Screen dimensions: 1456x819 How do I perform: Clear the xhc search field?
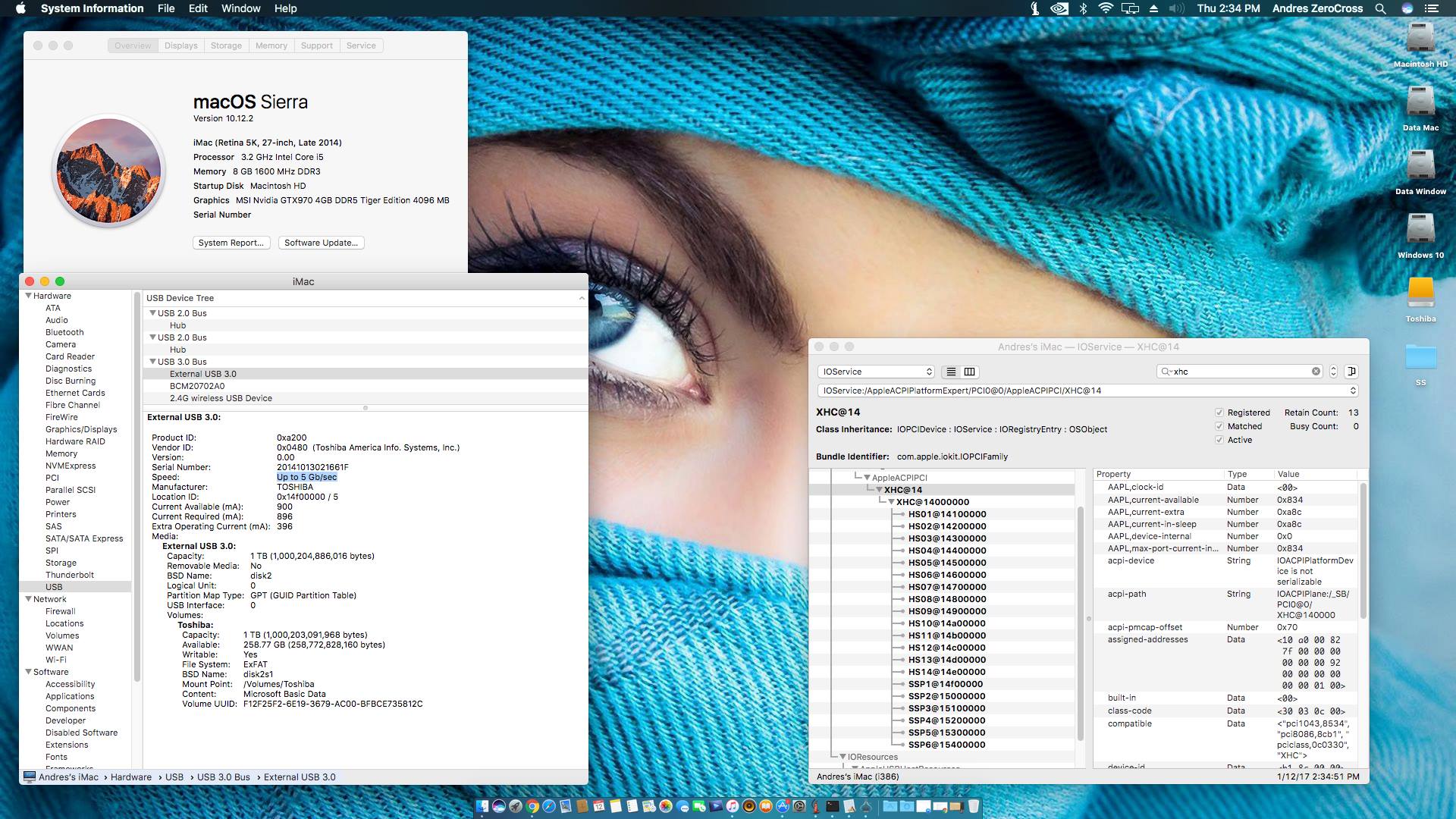pos(1316,372)
